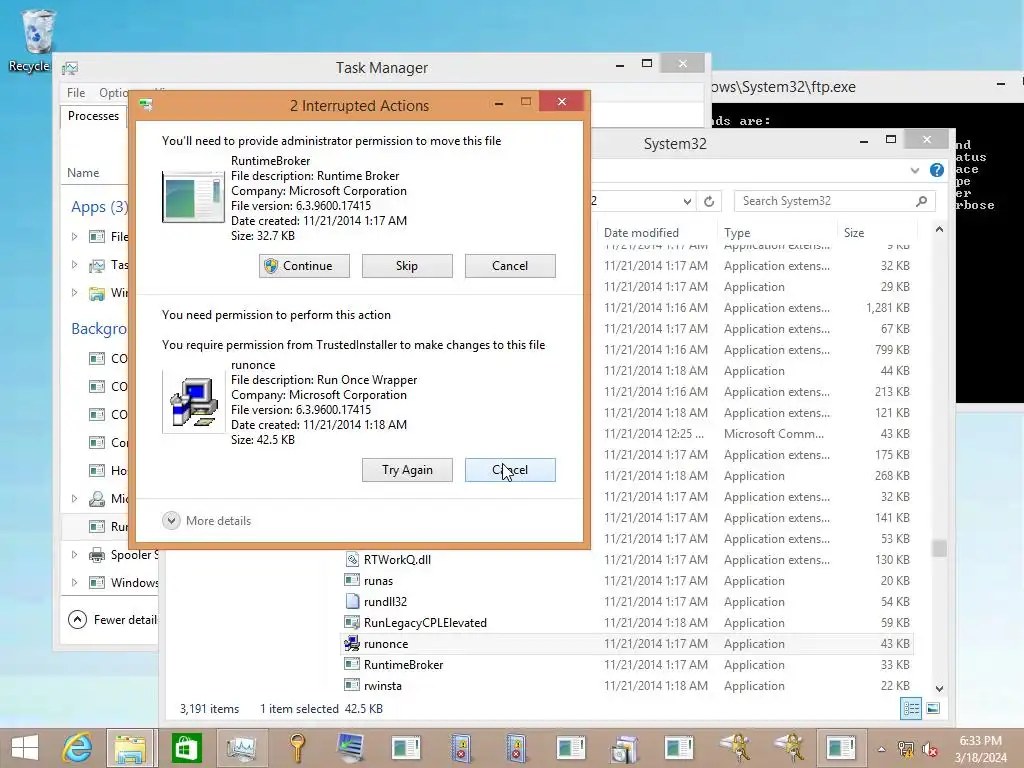Expand More details in the dialog
The width and height of the screenshot is (1024, 768).
[207, 520]
